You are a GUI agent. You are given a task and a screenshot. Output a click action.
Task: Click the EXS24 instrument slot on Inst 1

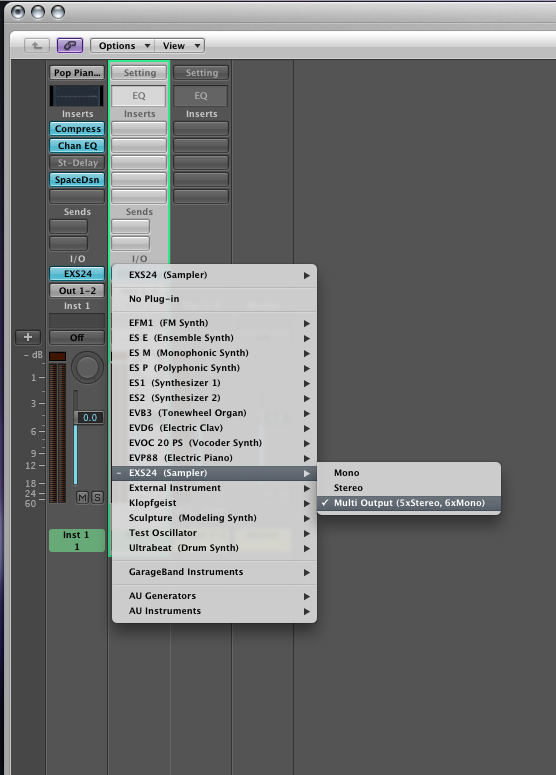tap(77, 273)
